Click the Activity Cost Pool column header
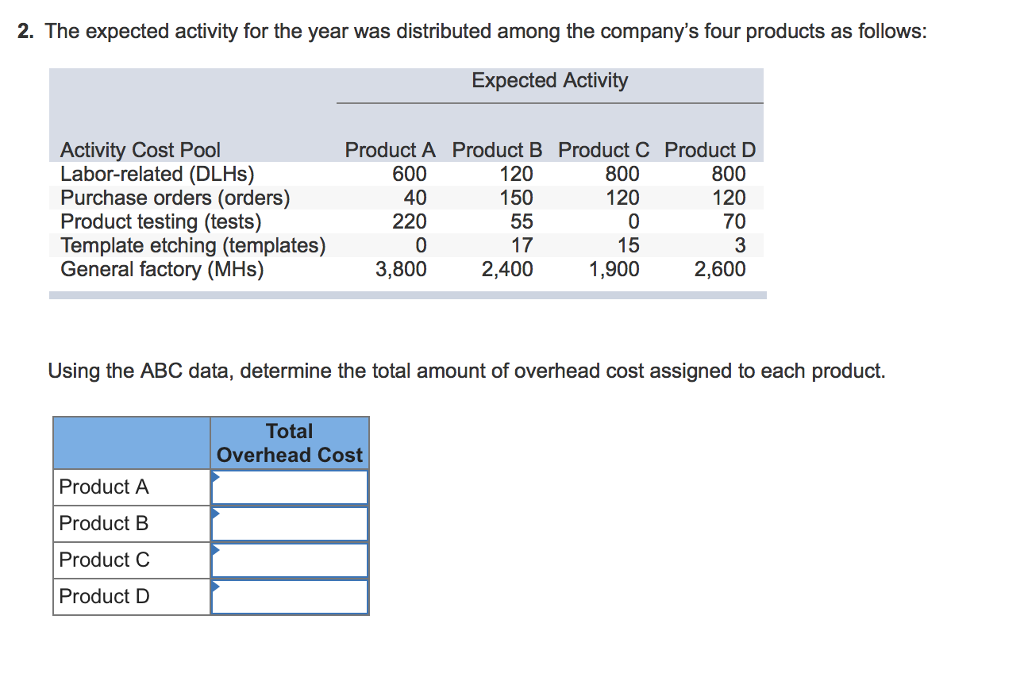 coord(140,150)
